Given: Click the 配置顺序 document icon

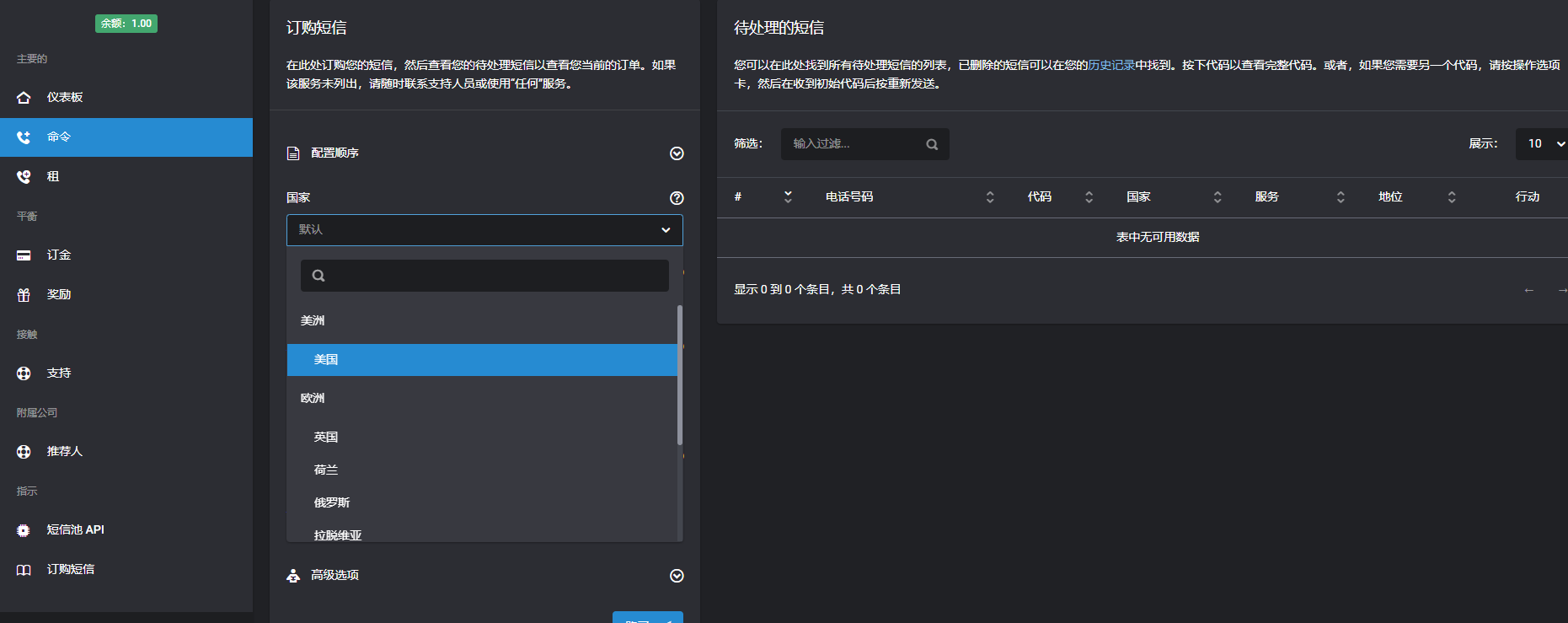Looking at the screenshot, I should pyautogui.click(x=293, y=153).
